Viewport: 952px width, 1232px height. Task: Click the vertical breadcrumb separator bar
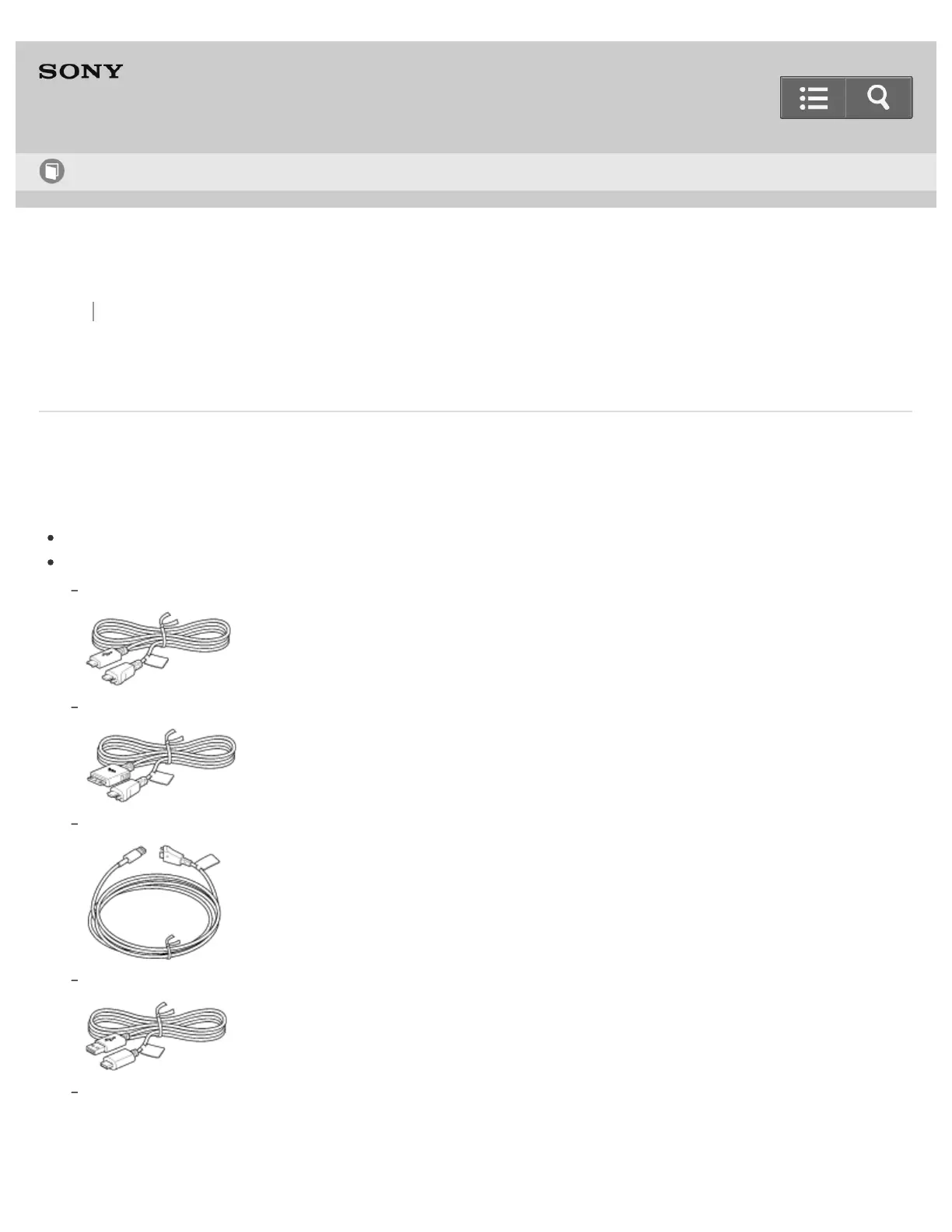(x=93, y=311)
